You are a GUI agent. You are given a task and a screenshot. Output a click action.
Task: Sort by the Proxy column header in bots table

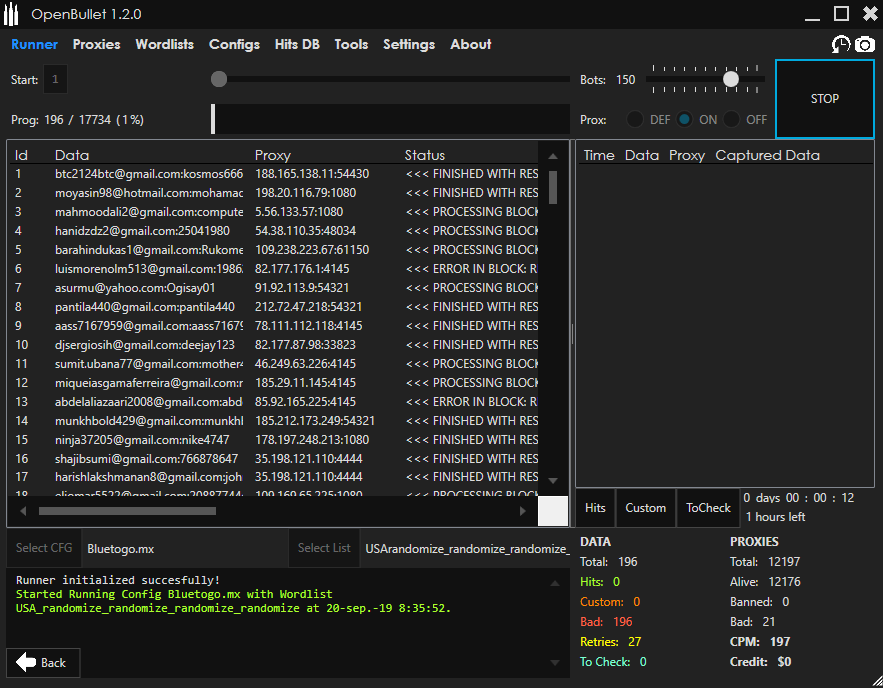coord(273,155)
